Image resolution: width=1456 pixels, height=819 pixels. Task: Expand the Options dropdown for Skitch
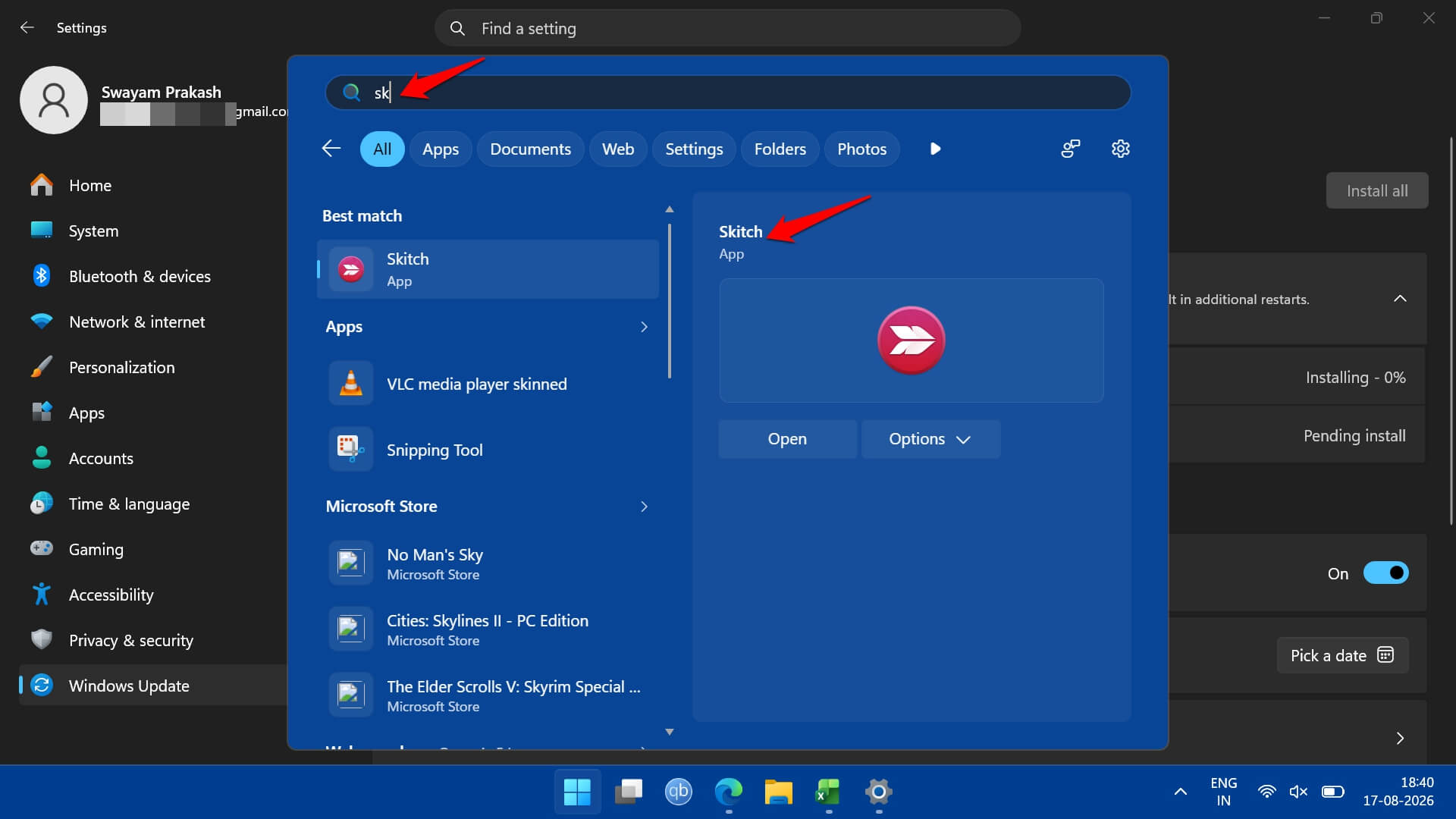[930, 439]
